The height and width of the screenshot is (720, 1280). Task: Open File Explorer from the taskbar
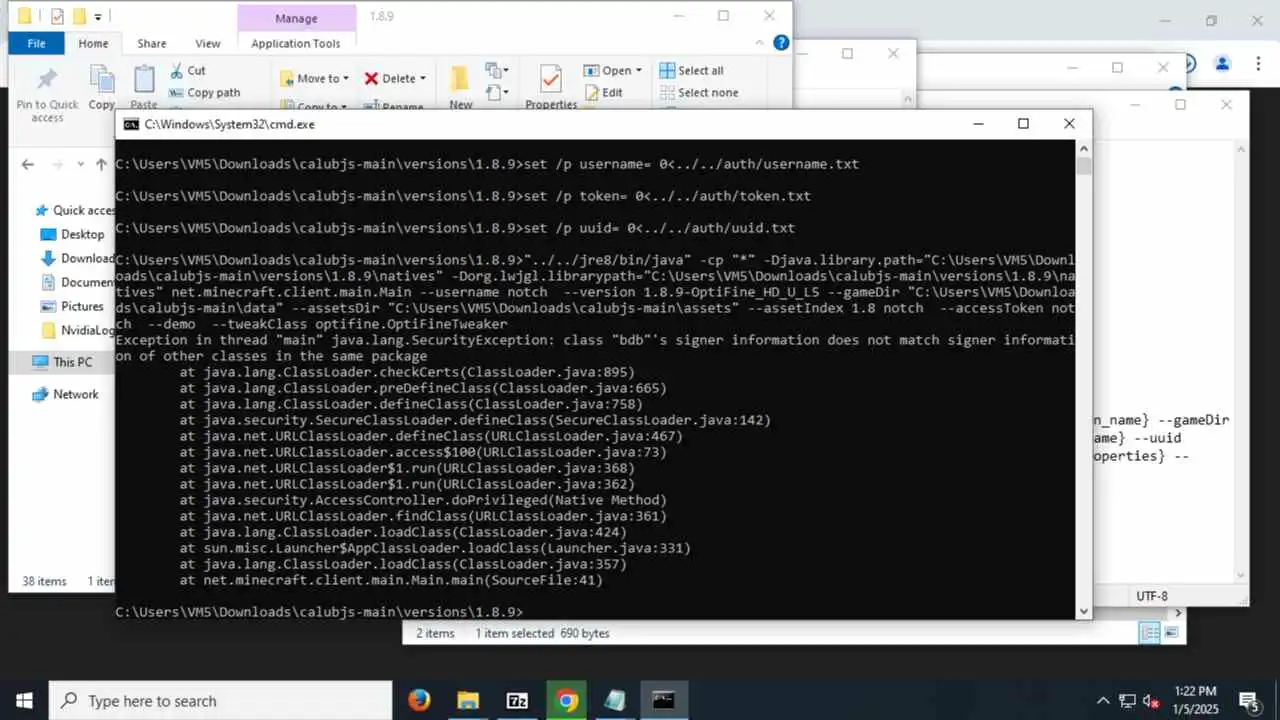468,700
